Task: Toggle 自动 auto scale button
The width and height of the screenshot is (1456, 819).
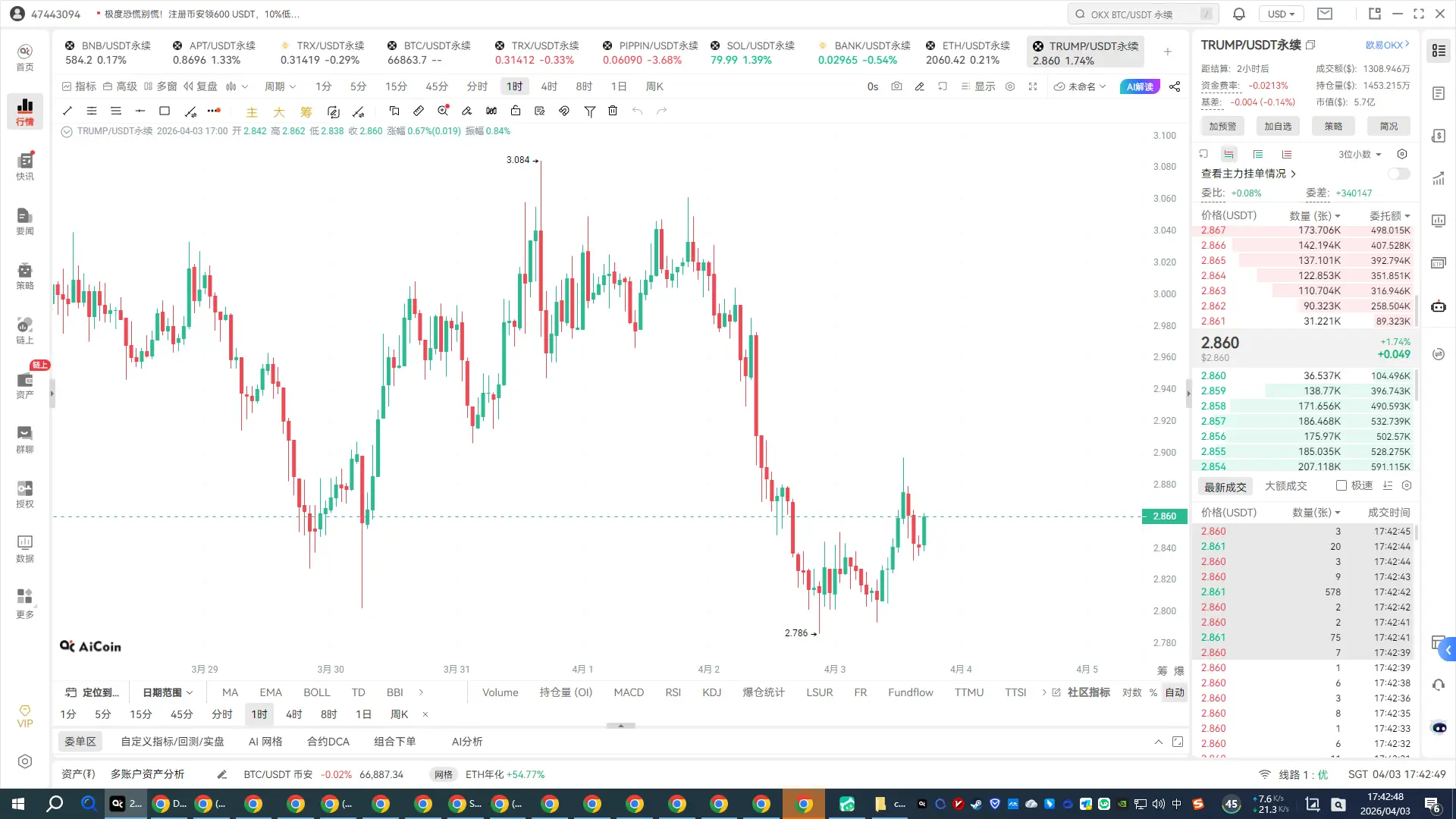Action: tap(1175, 692)
